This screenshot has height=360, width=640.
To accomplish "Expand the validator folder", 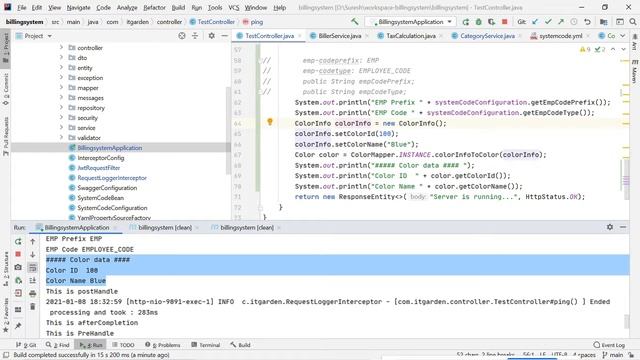I will [61, 138].
